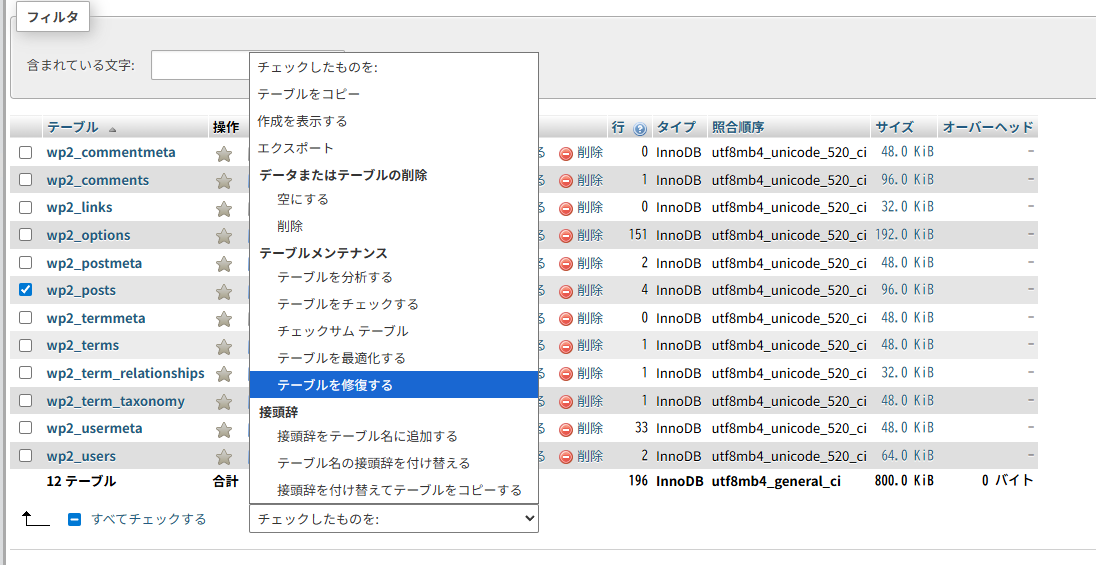This screenshot has height=565, width=1096.
Task: Toggle すべてチェックする checkbox
Action: [x=75, y=520]
